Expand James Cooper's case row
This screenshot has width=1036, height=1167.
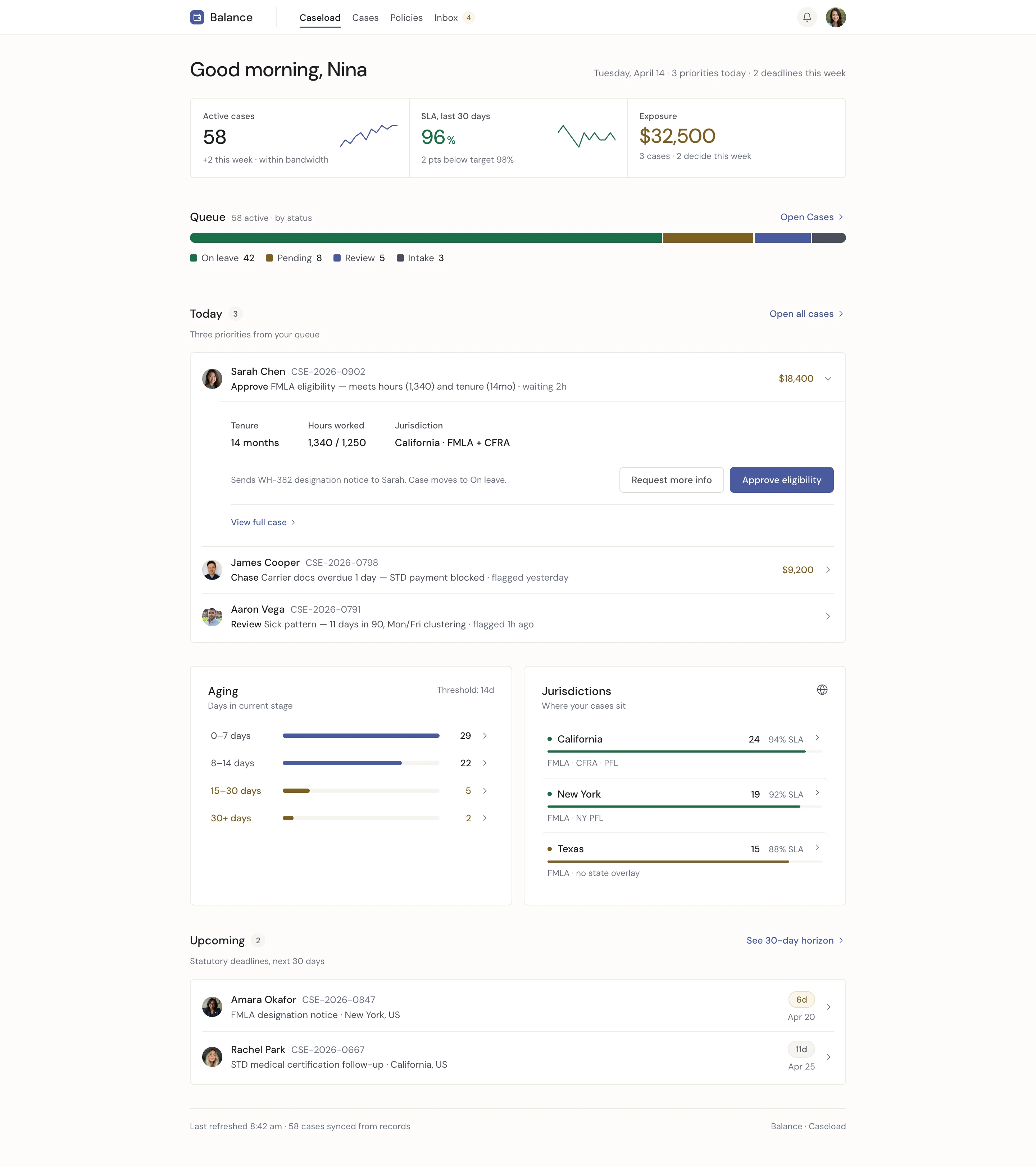828,569
